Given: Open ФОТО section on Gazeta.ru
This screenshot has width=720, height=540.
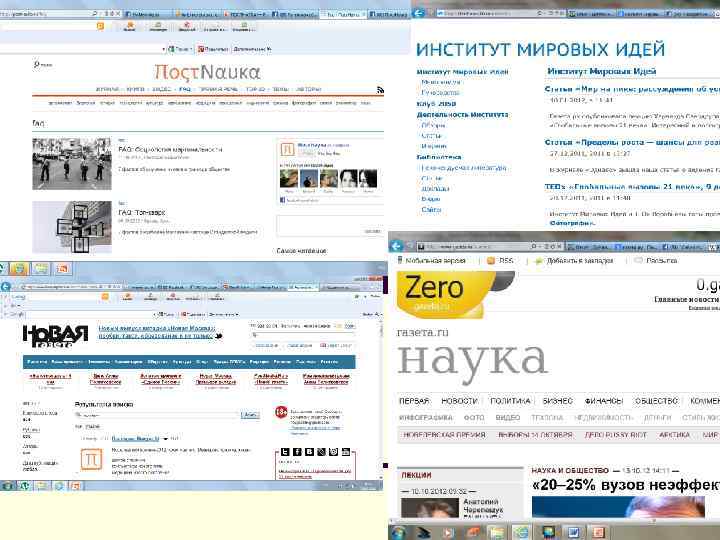Looking at the screenshot, I should point(474,417).
